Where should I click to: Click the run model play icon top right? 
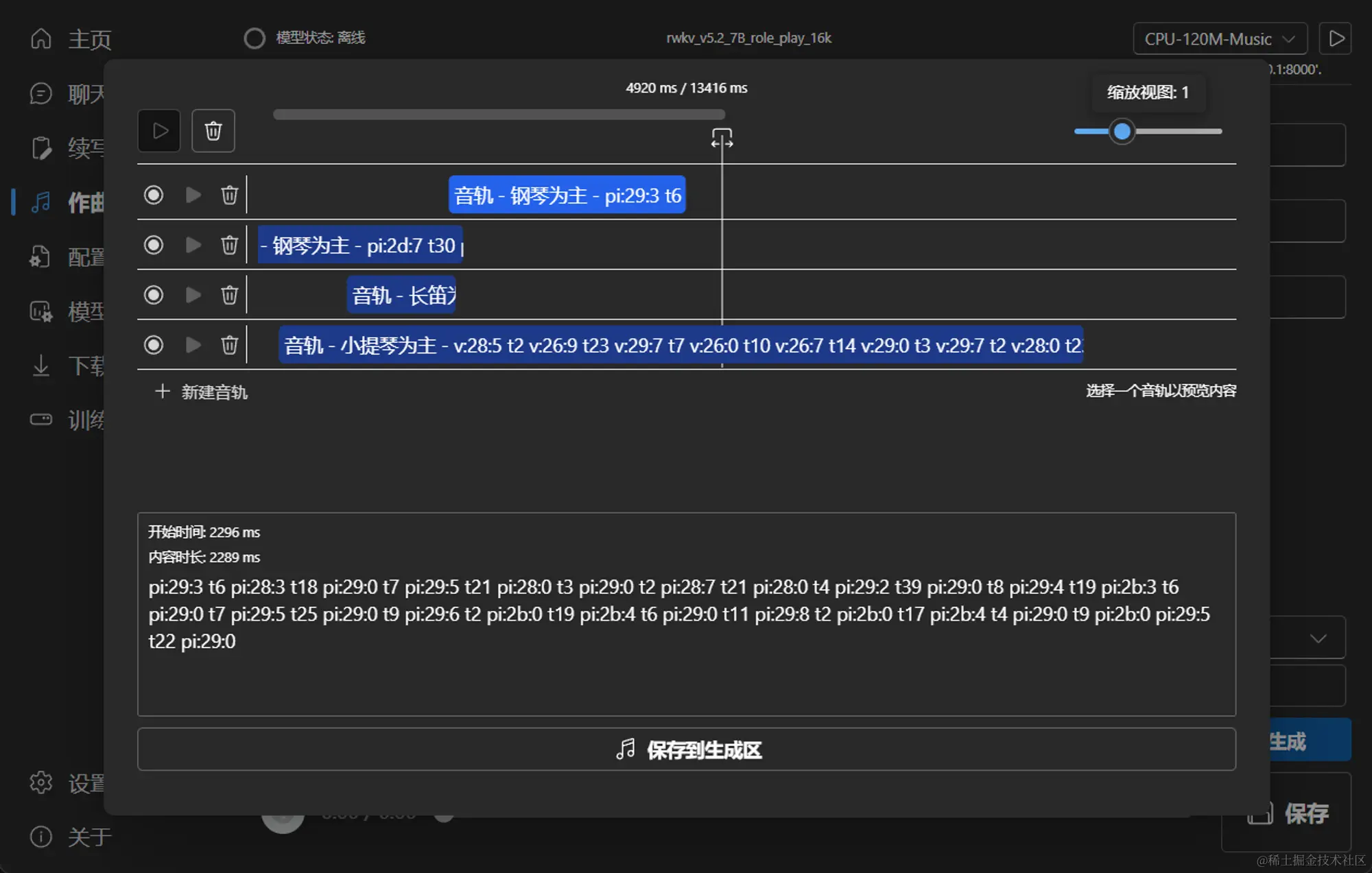[x=1336, y=38]
